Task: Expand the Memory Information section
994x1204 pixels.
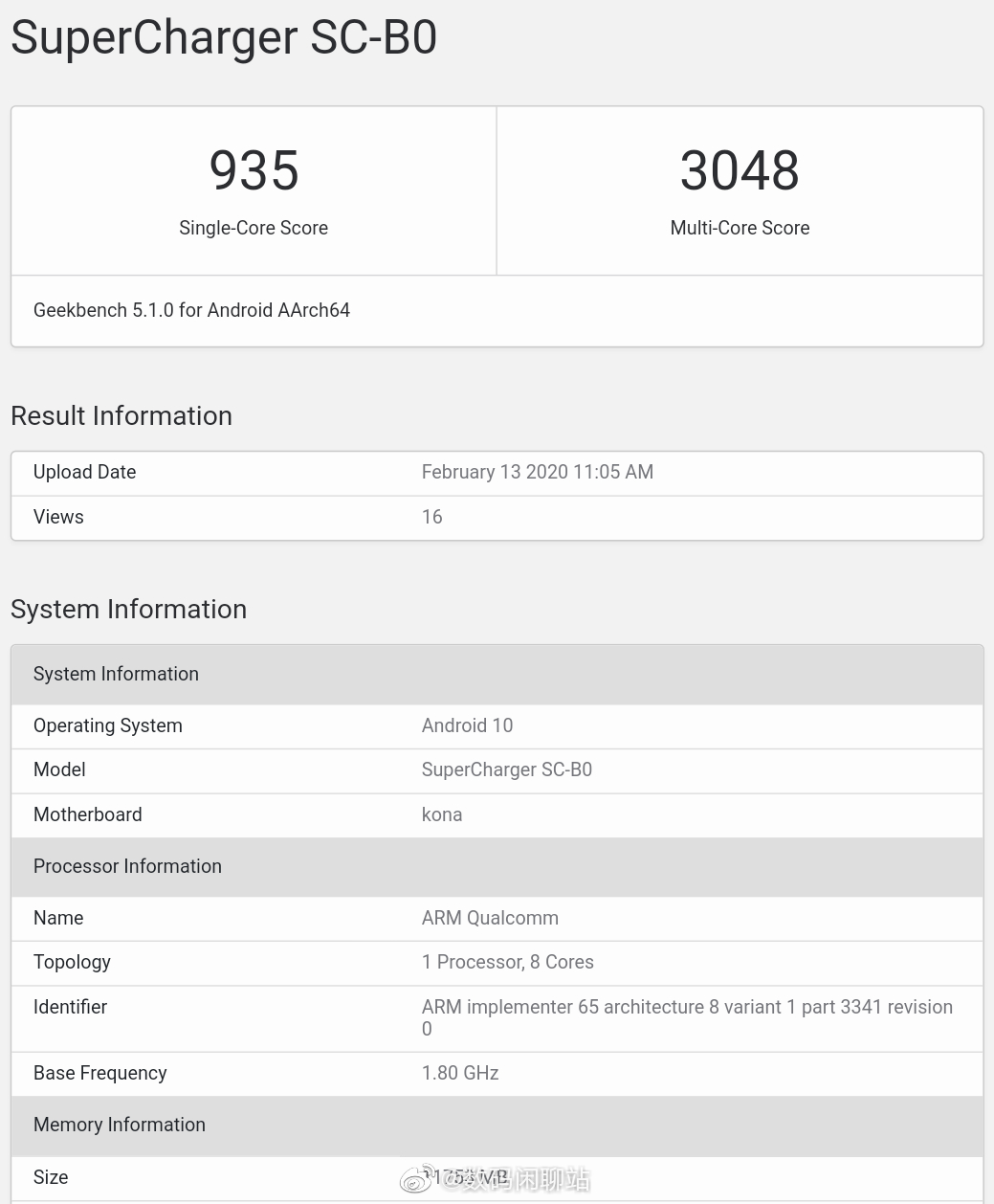Action: (119, 1125)
